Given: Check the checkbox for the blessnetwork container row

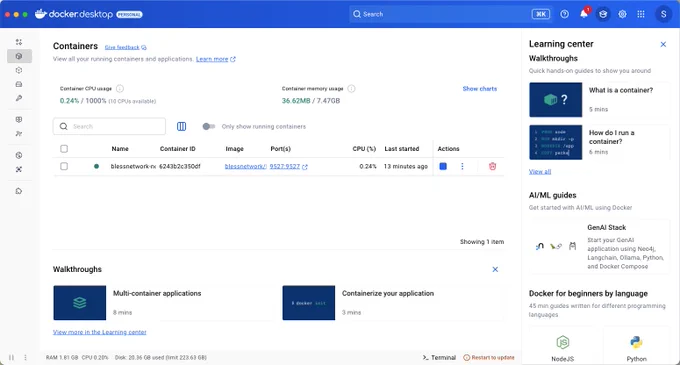Looking at the screenshot, I should point(64,166).
